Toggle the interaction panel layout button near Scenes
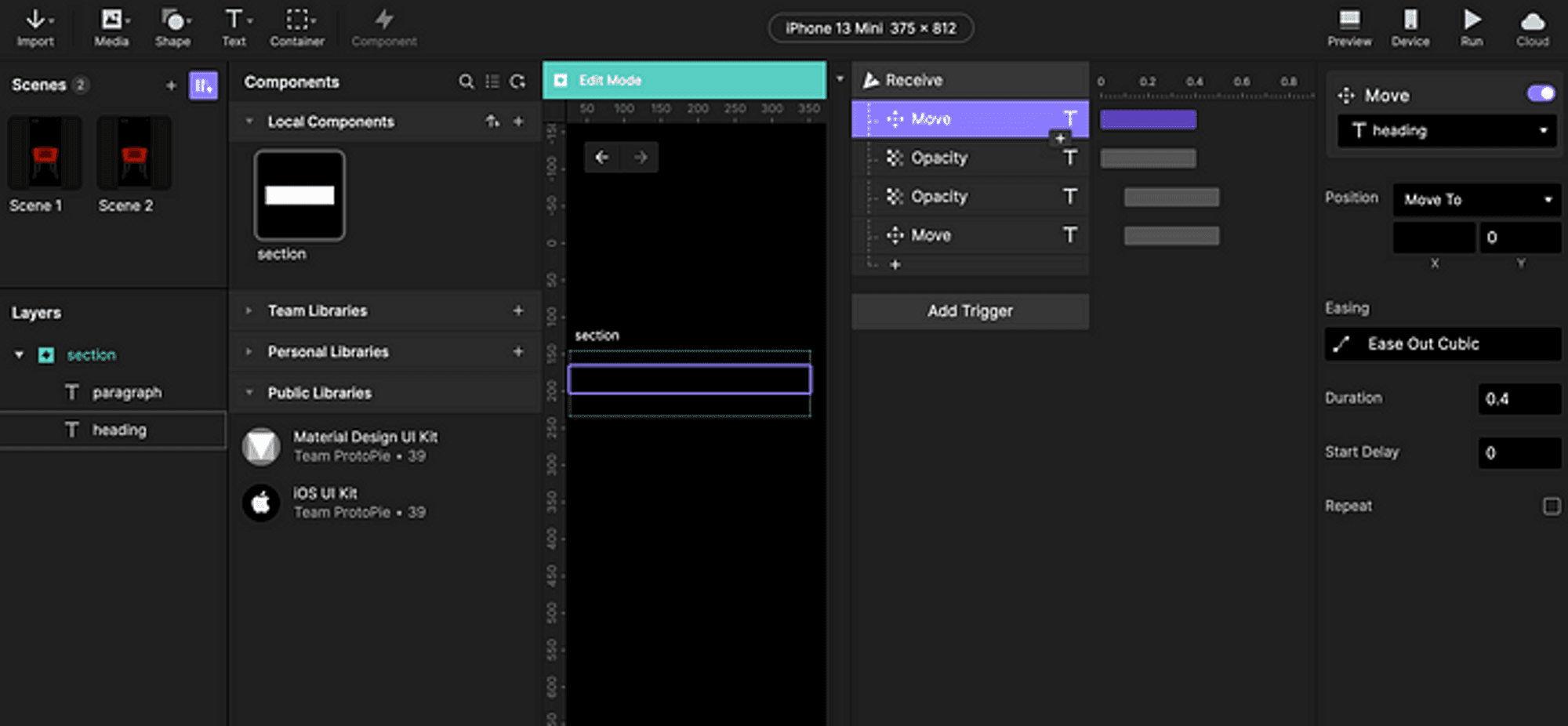The image size is (1568, 726). [x=203, y=85]
